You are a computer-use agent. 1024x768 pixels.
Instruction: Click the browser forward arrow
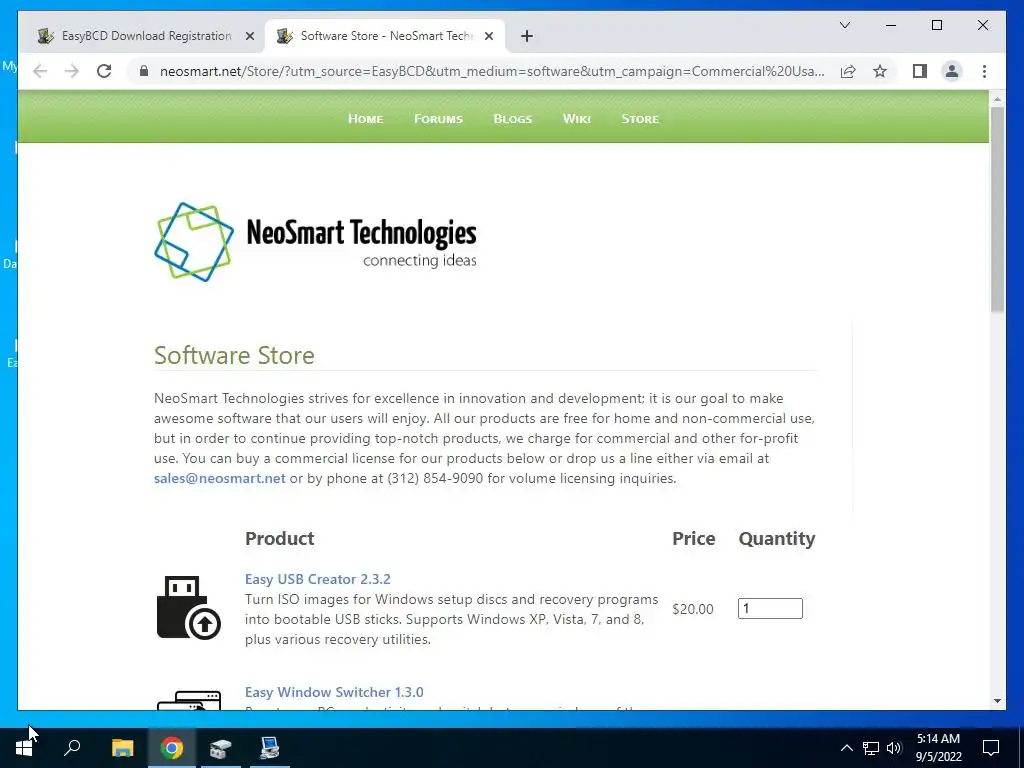pos(72,71)
